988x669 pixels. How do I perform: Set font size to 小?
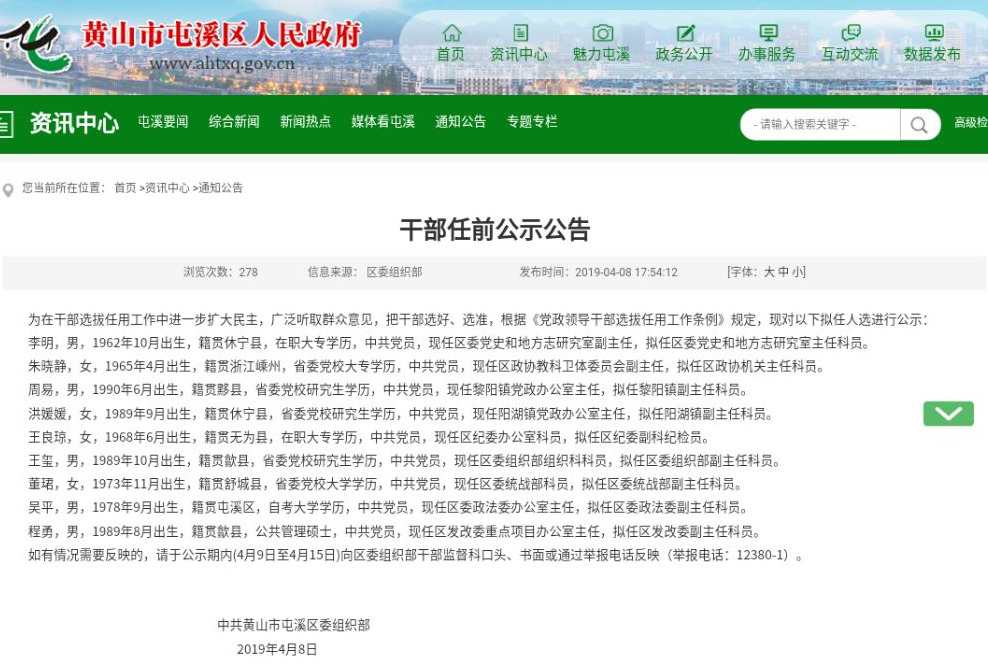pos(797,272)
